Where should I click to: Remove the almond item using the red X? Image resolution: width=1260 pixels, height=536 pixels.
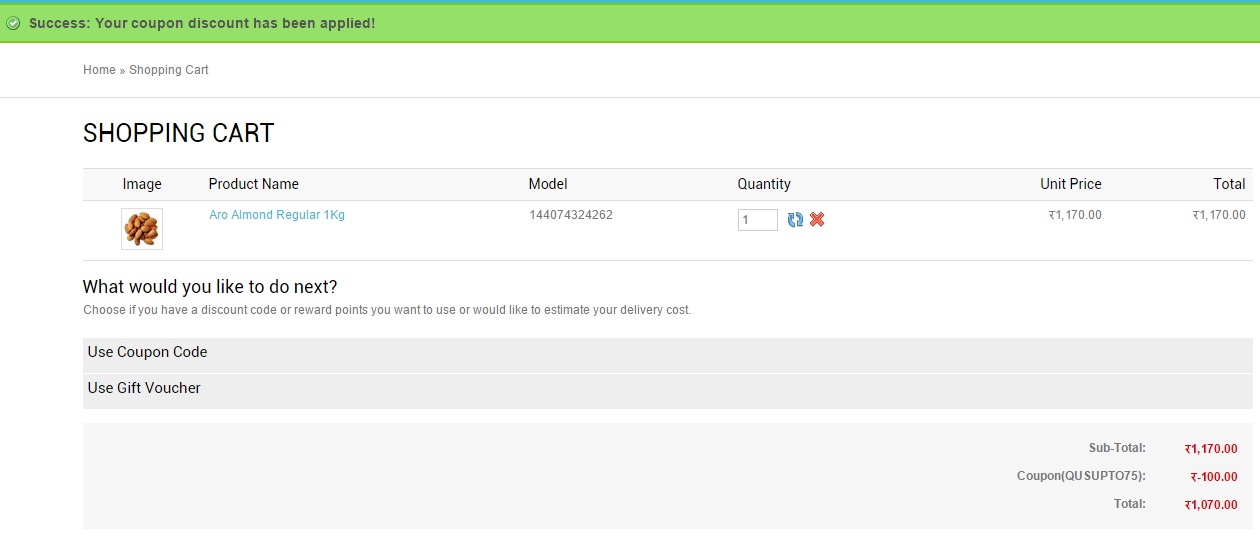coord(817,220)
